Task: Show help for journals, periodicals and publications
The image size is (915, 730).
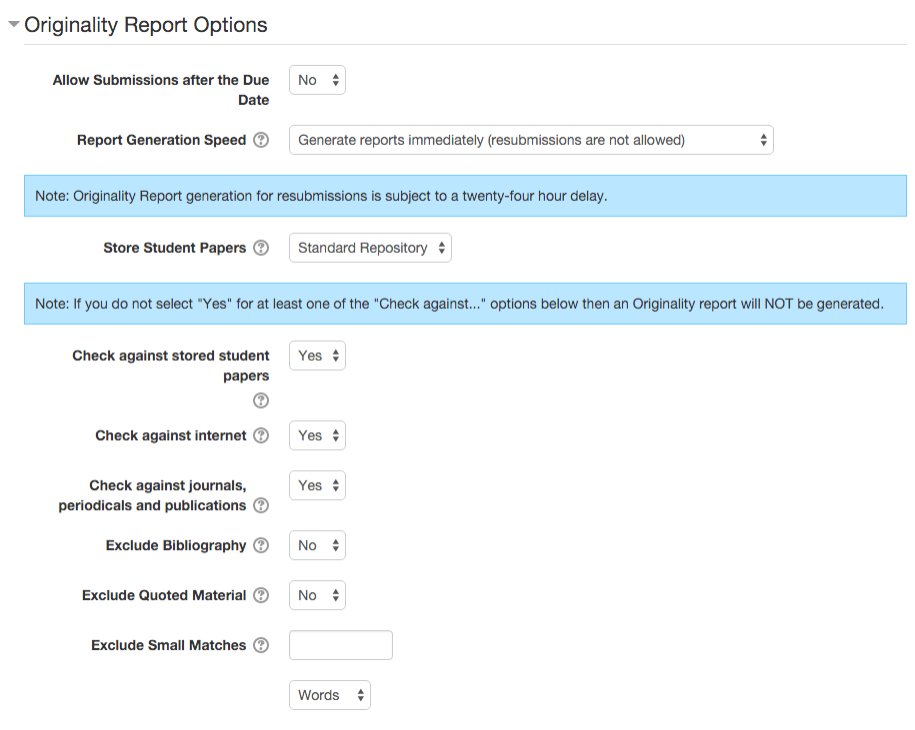Action: pyautogui.click(x=261, y=505)
